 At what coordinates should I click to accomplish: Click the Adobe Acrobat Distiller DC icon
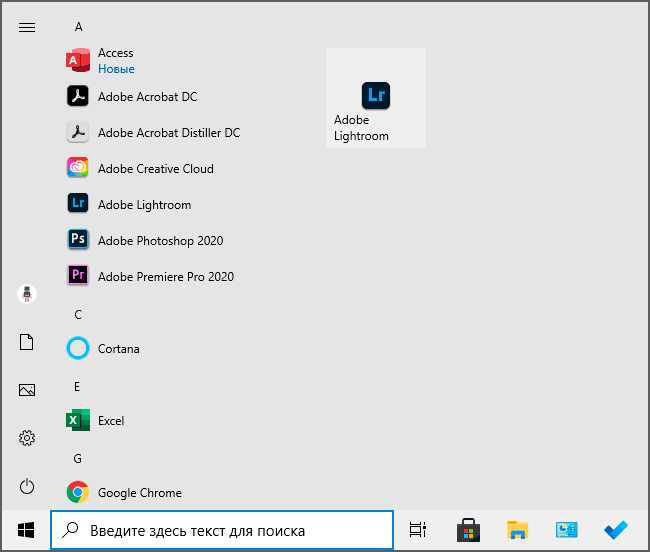(x=78, y=132)
